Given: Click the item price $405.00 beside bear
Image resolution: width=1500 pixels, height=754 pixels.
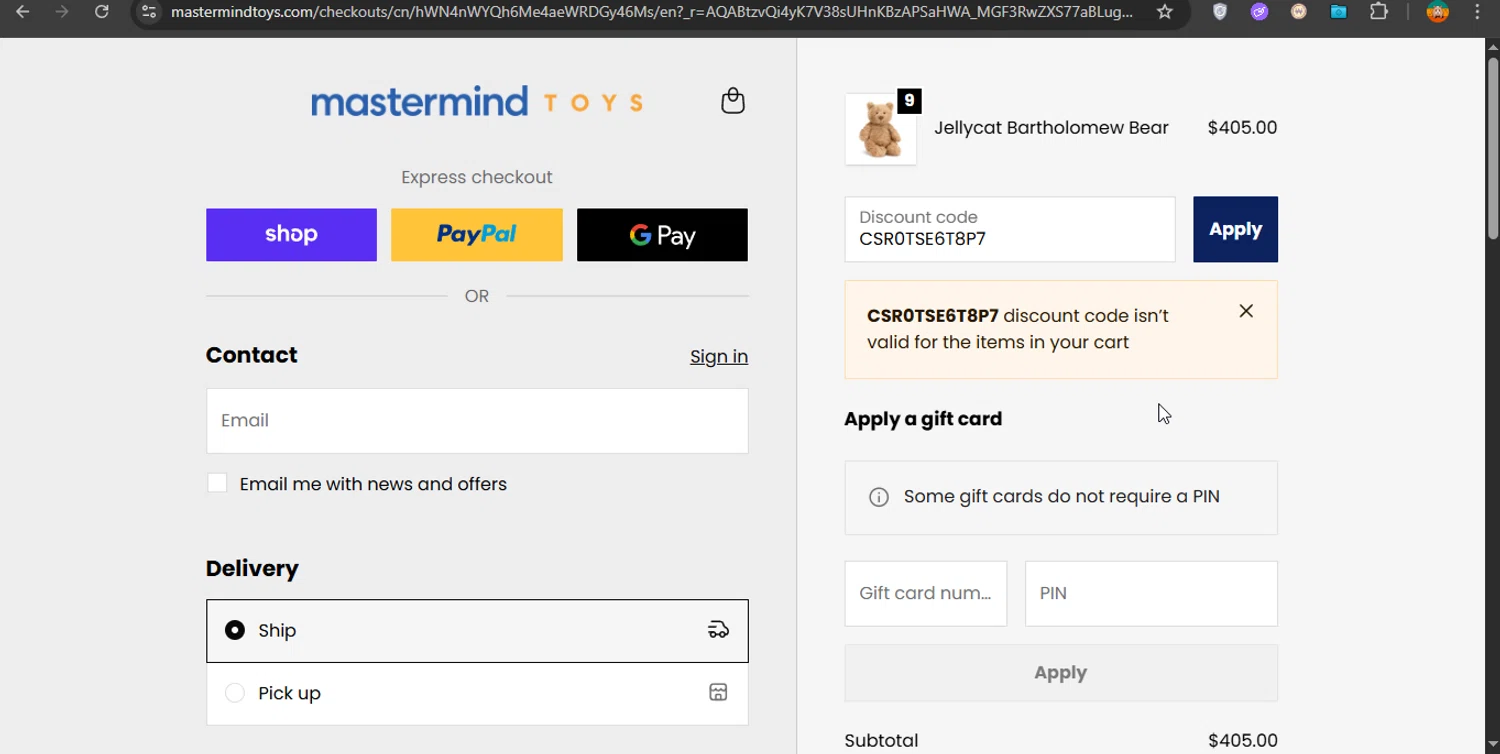Looking at the screenshot, I should (x=1242, y=128).
